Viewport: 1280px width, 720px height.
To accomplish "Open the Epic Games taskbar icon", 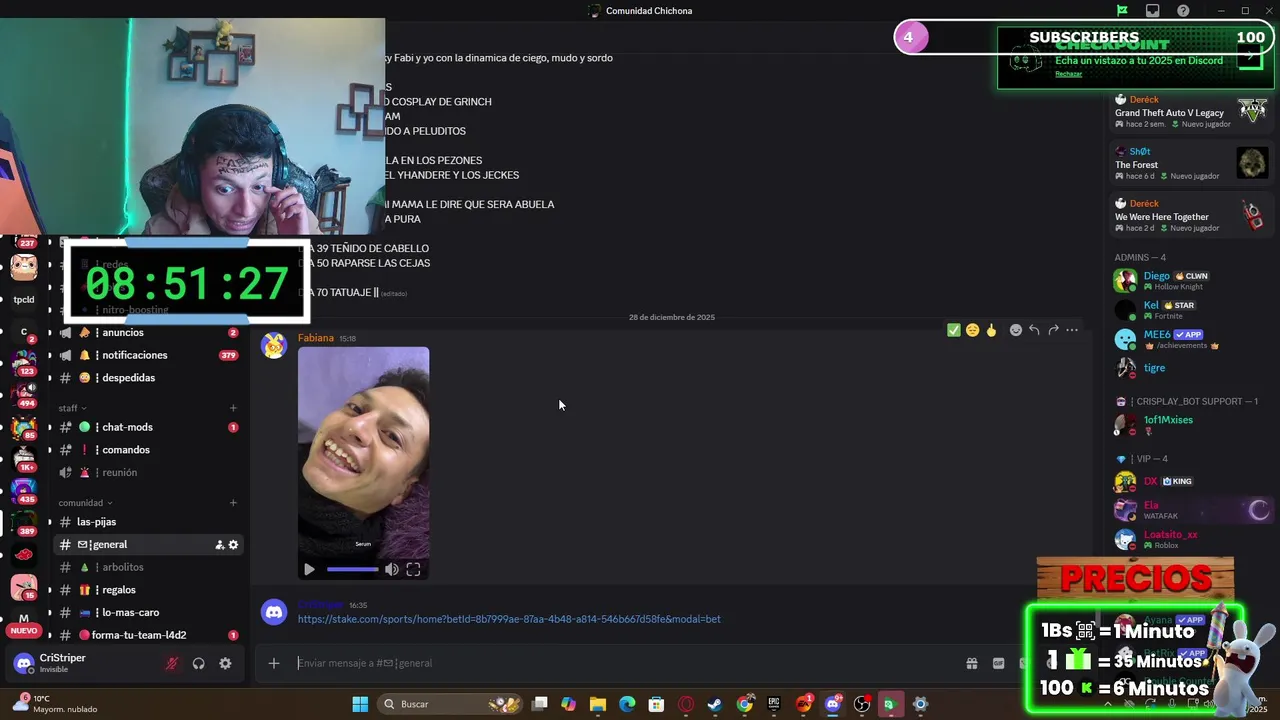I will tap(774, 704).
